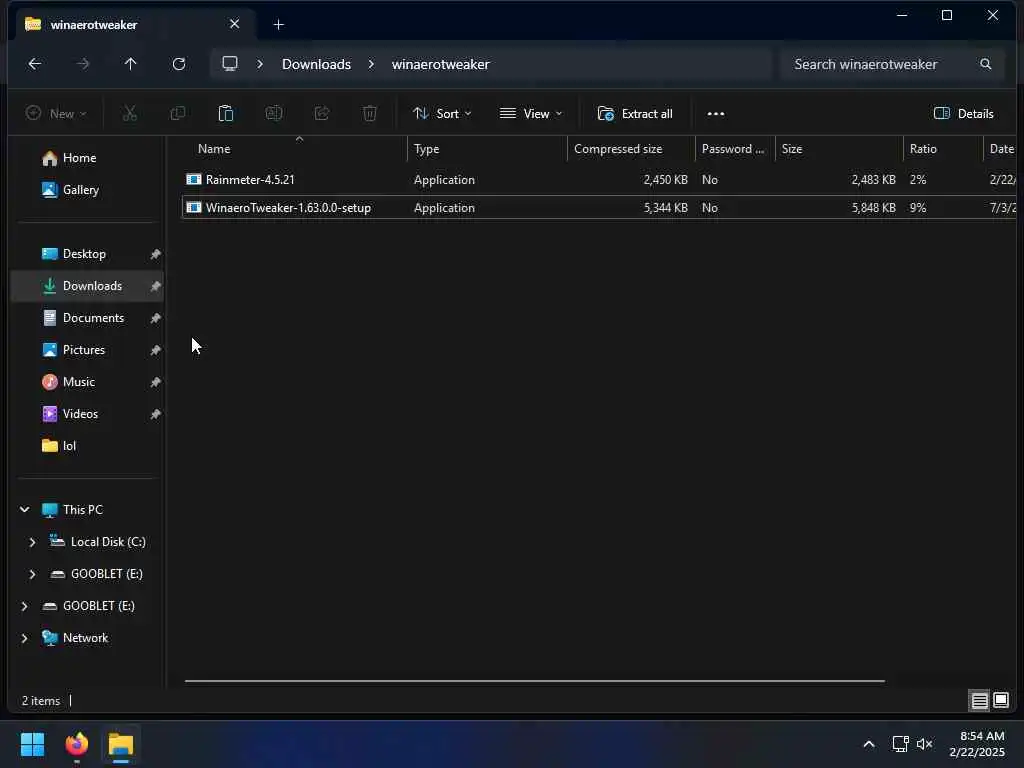Collapse the This PC tree node

point(25,509)
